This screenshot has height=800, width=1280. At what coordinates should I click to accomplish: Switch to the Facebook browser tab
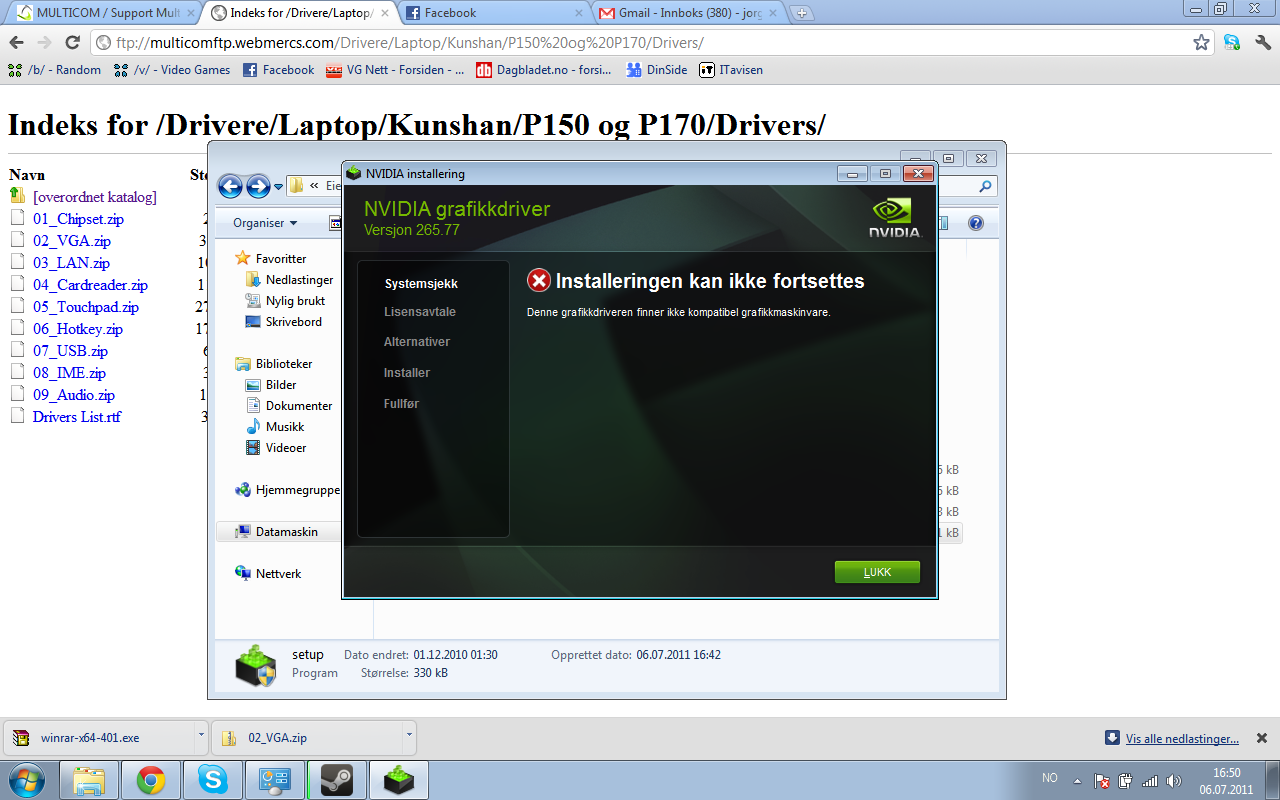coord(493,13)
